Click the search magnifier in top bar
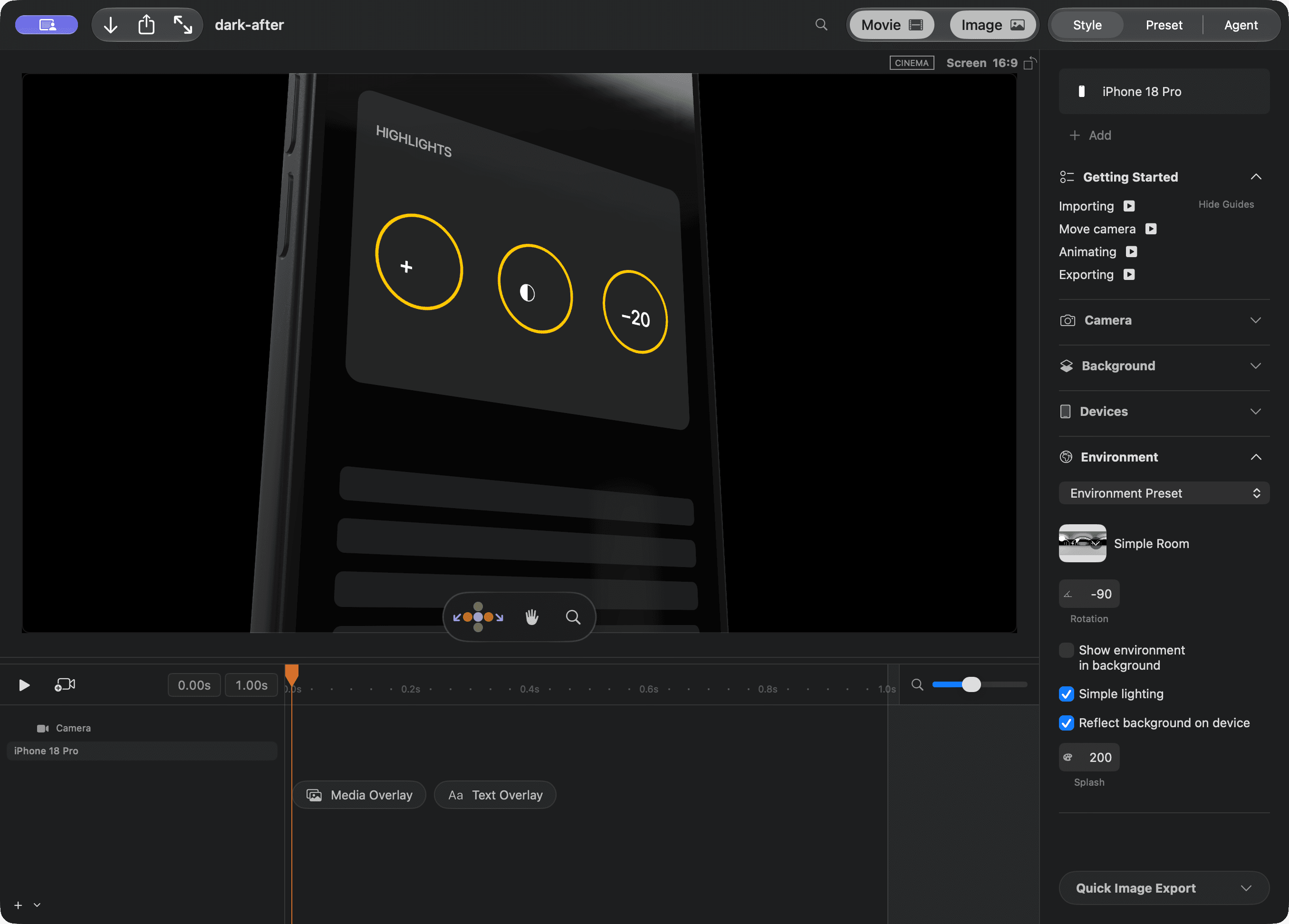Image resolution: width=1289 pixels, height=924 pixels. pyautogui.click(x=821, y=24)
